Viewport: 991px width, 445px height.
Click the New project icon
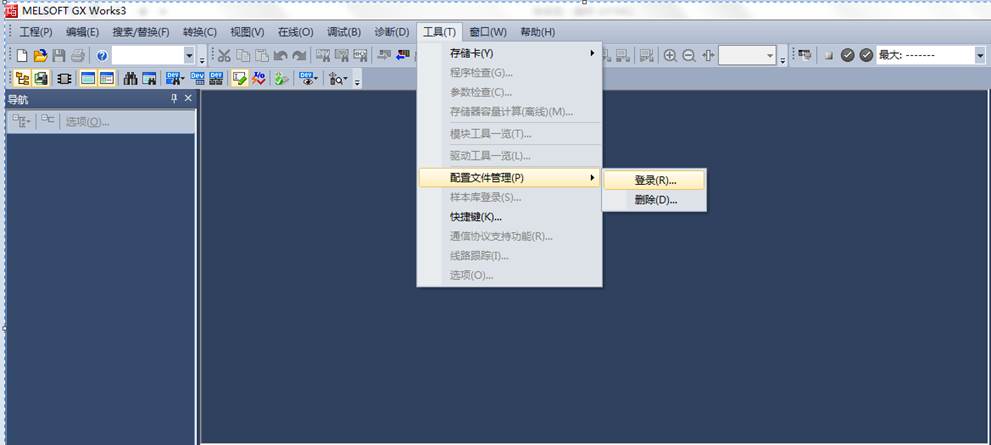(x=23, y=56)
